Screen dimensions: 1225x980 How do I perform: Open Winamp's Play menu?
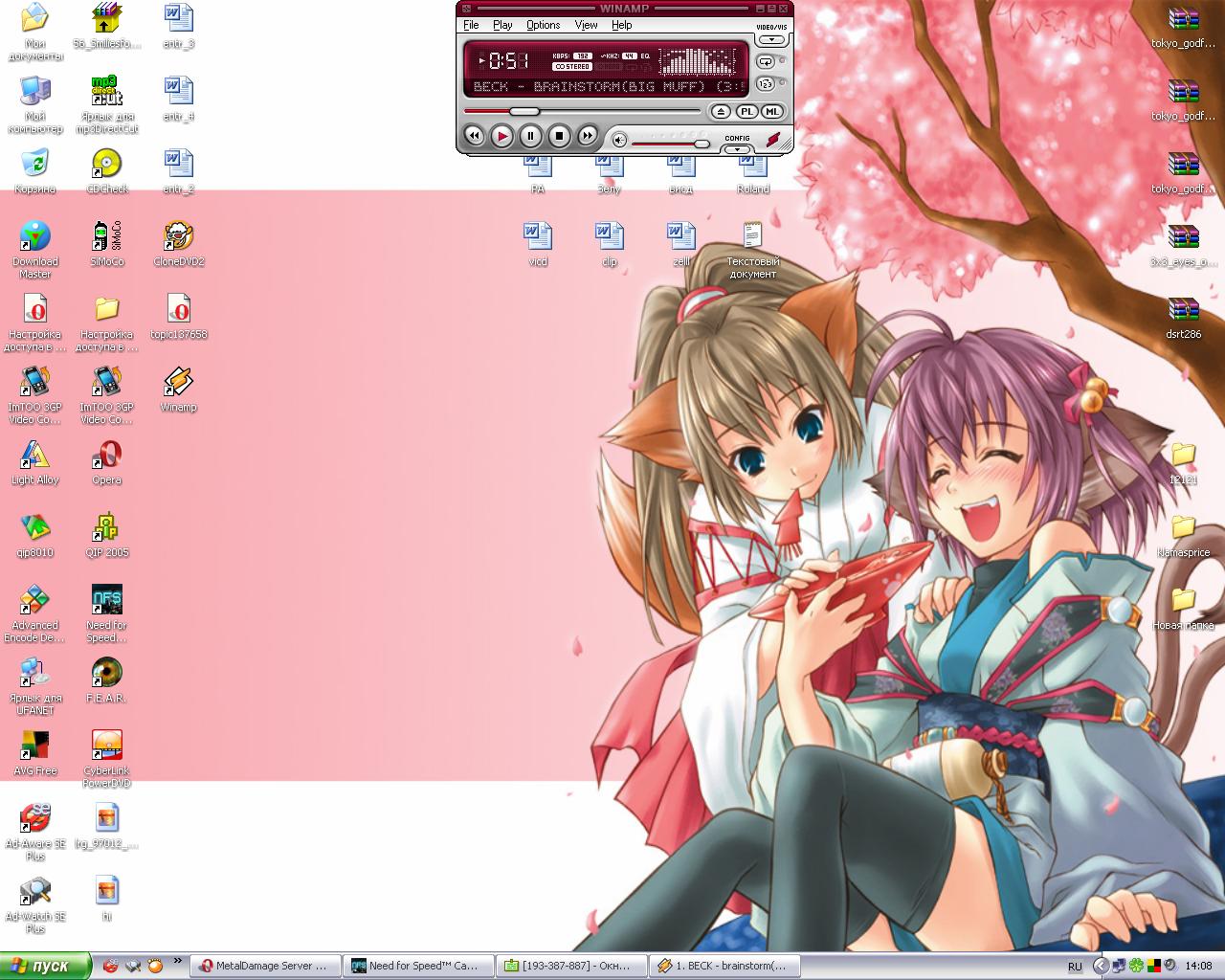click(x=502, y=25)
